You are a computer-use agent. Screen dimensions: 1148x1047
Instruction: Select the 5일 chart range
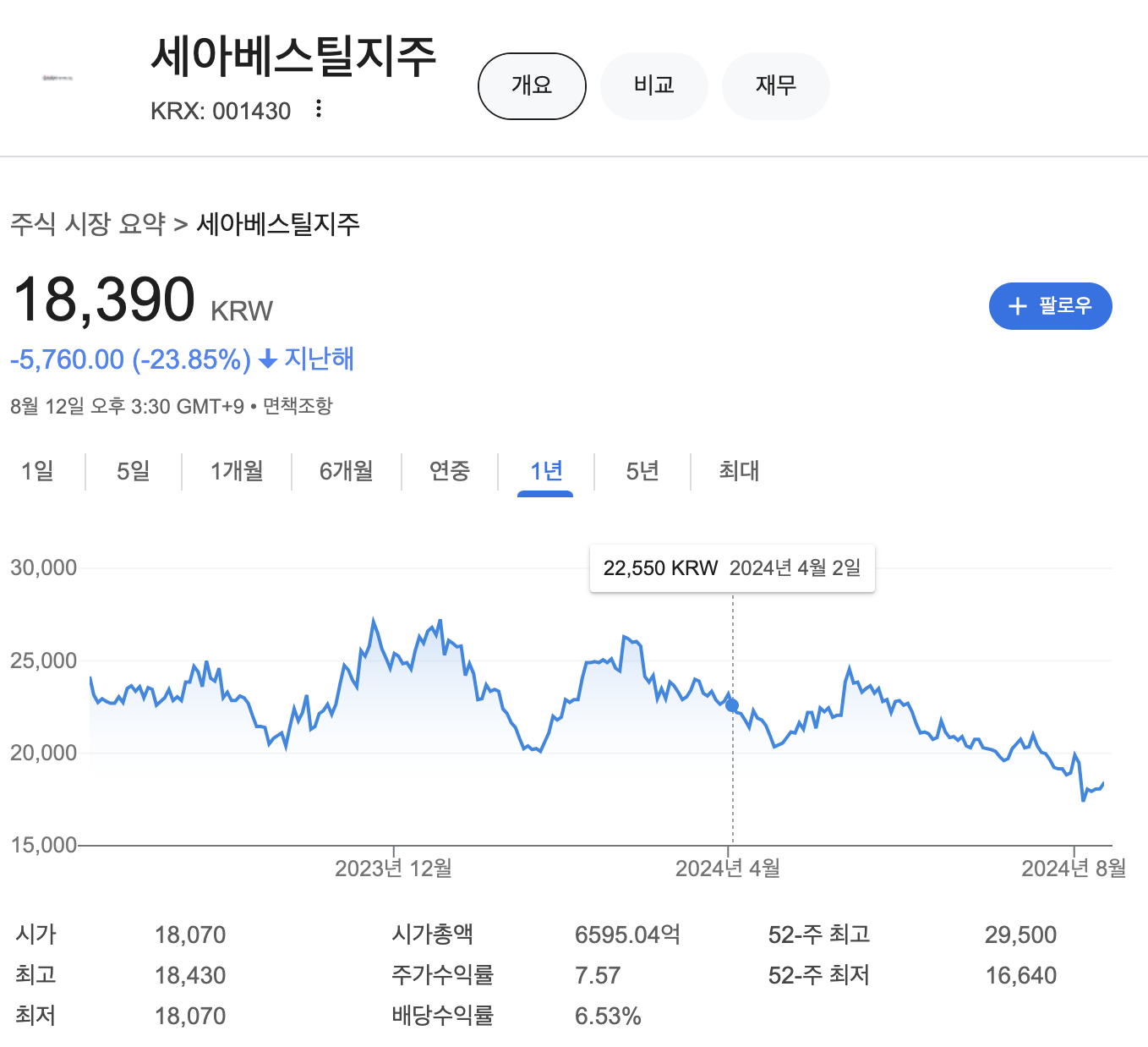pyautogui.click(x=134, y=471)
